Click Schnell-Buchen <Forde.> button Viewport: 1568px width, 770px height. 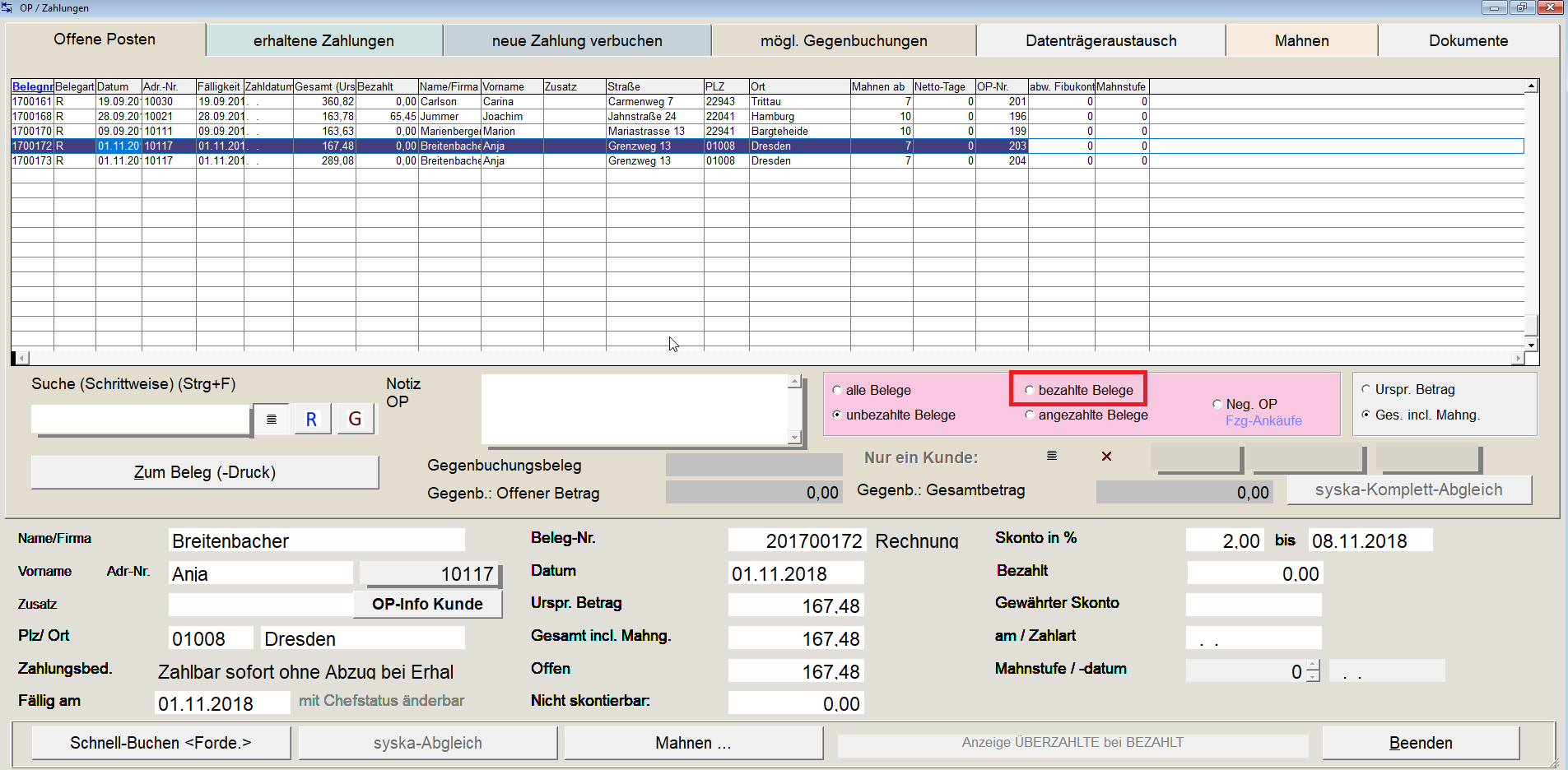pyautogui.click(x=161, y=743)
